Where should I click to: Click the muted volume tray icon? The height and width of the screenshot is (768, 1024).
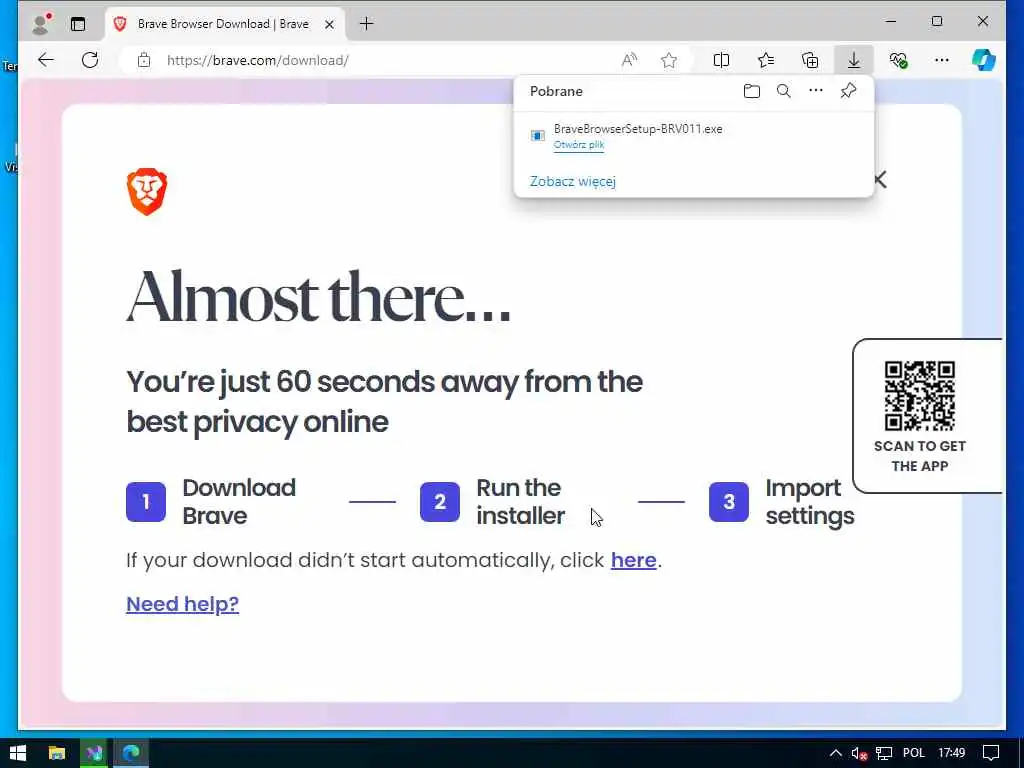point(859,753)
